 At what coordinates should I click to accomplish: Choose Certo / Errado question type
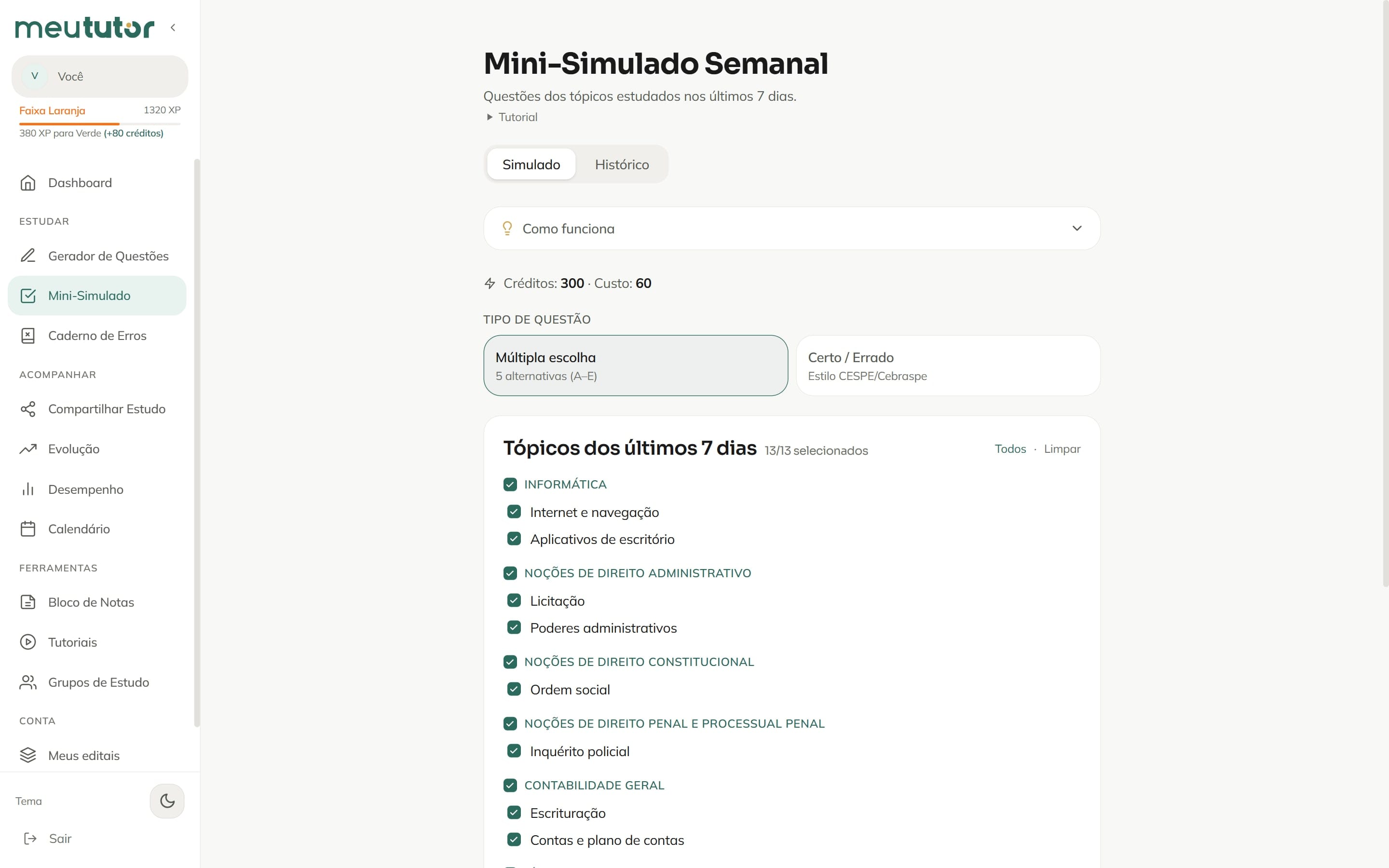[948, 366]
